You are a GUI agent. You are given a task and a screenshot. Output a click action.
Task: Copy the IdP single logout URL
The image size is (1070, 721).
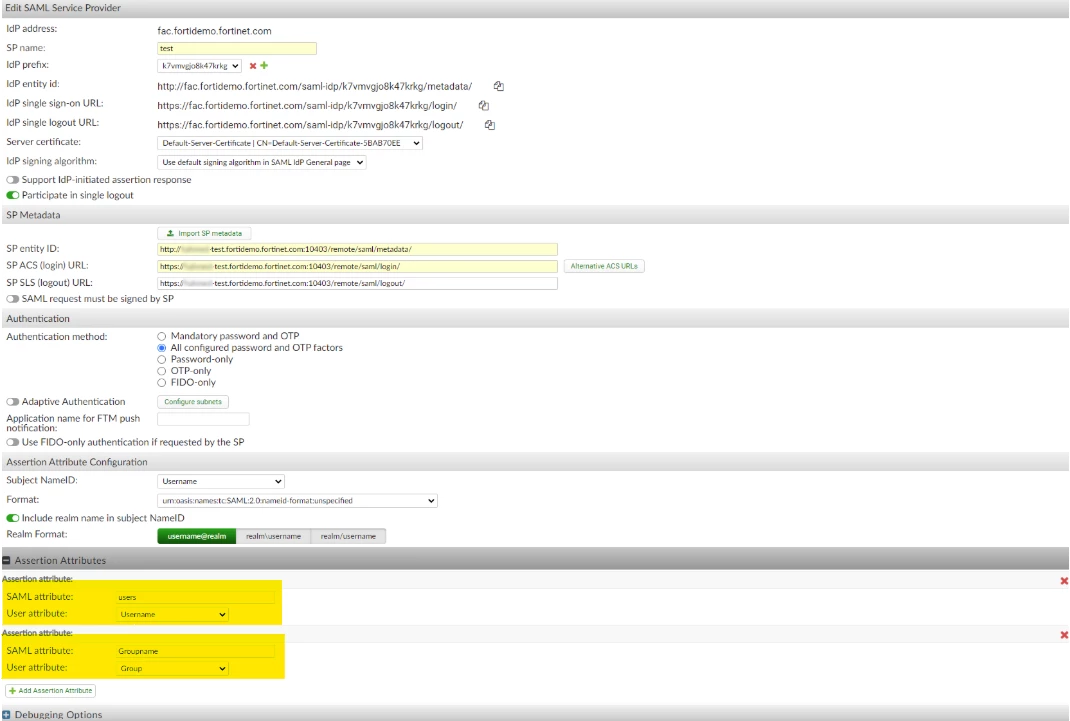coord(490,125)
